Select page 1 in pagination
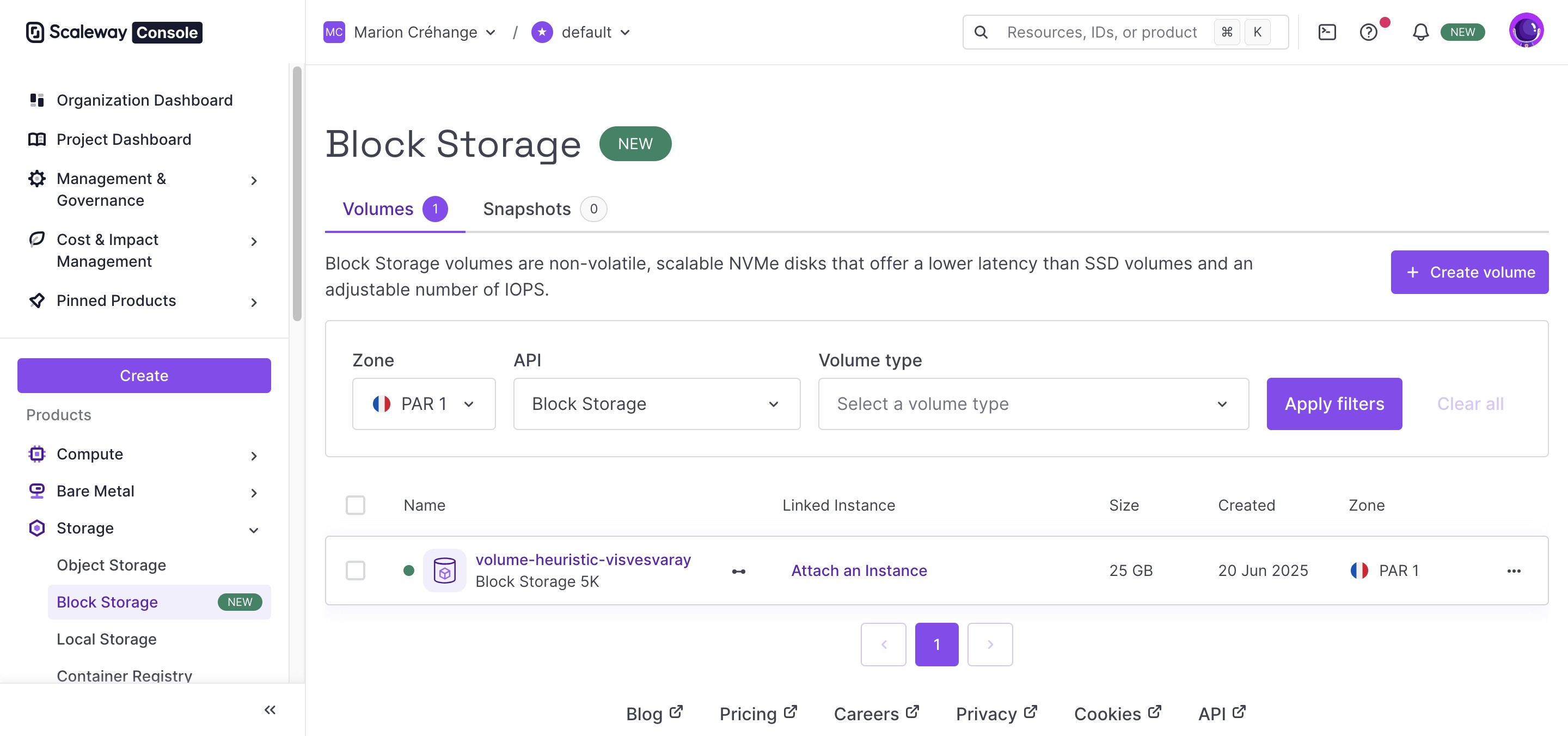This screenshot has height=736, width=1568. [937, 644]
